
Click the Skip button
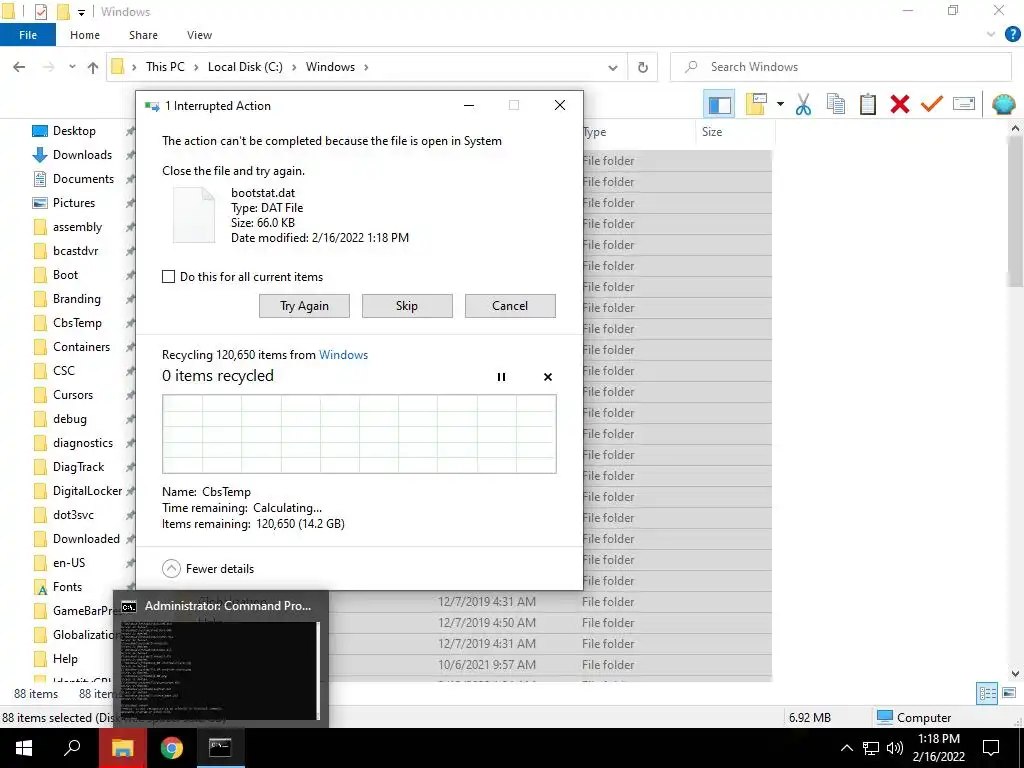(x=407, y=306)
